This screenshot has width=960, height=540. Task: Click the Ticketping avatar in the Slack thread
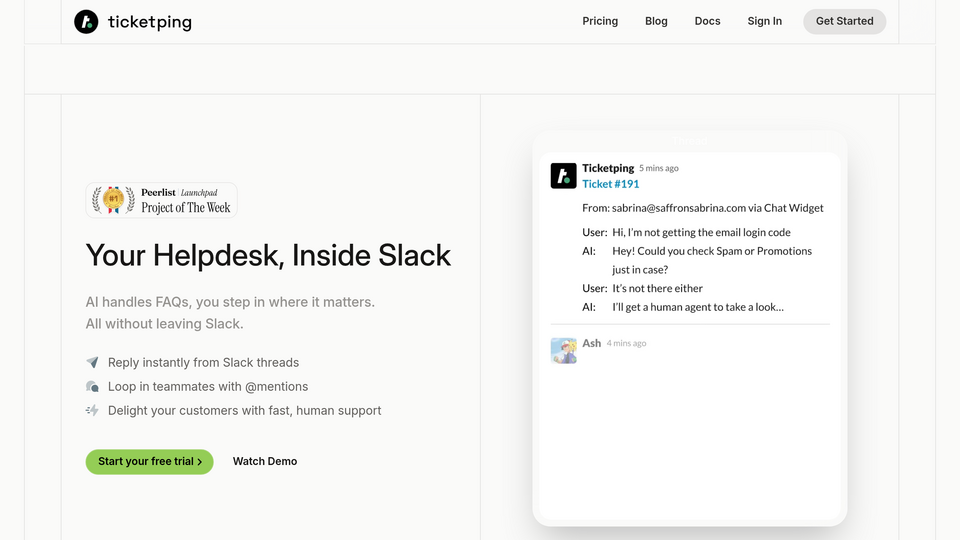[563, 176]
